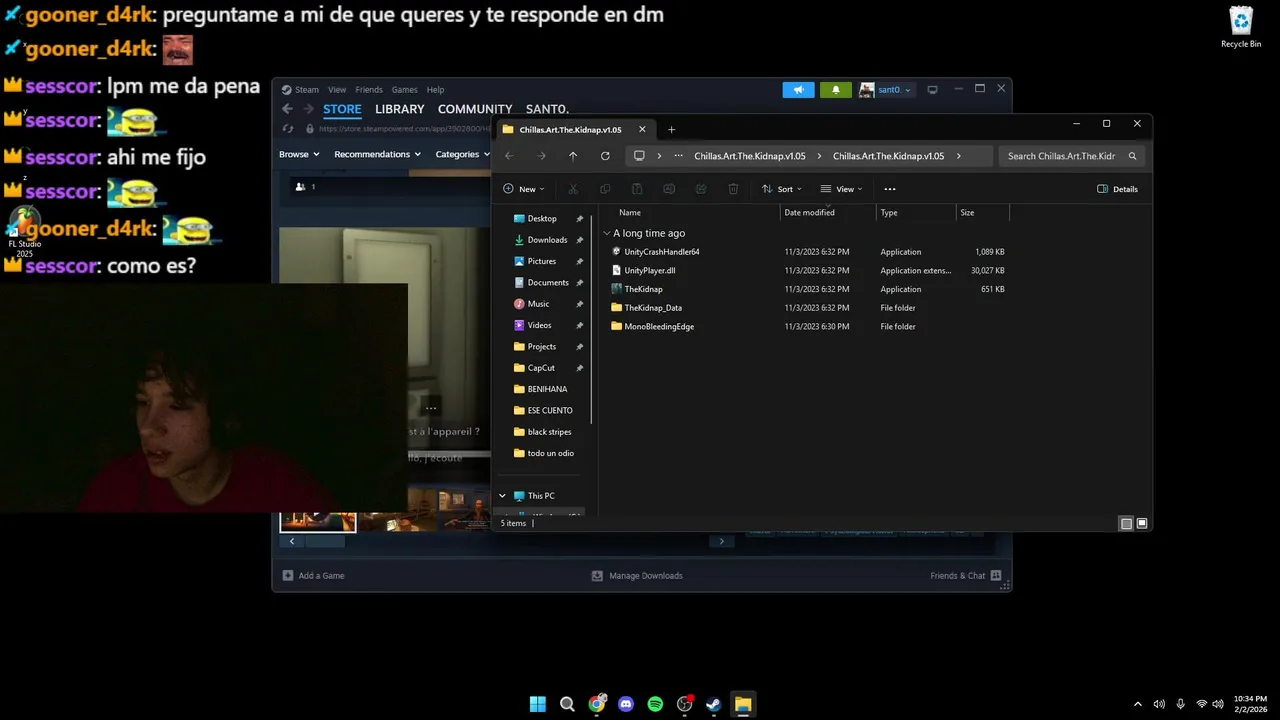Image resolution: width=1280 pixels, height=720 pixels.
Task: Expand Steam Browse dropdown
Action: coord(299,154)
